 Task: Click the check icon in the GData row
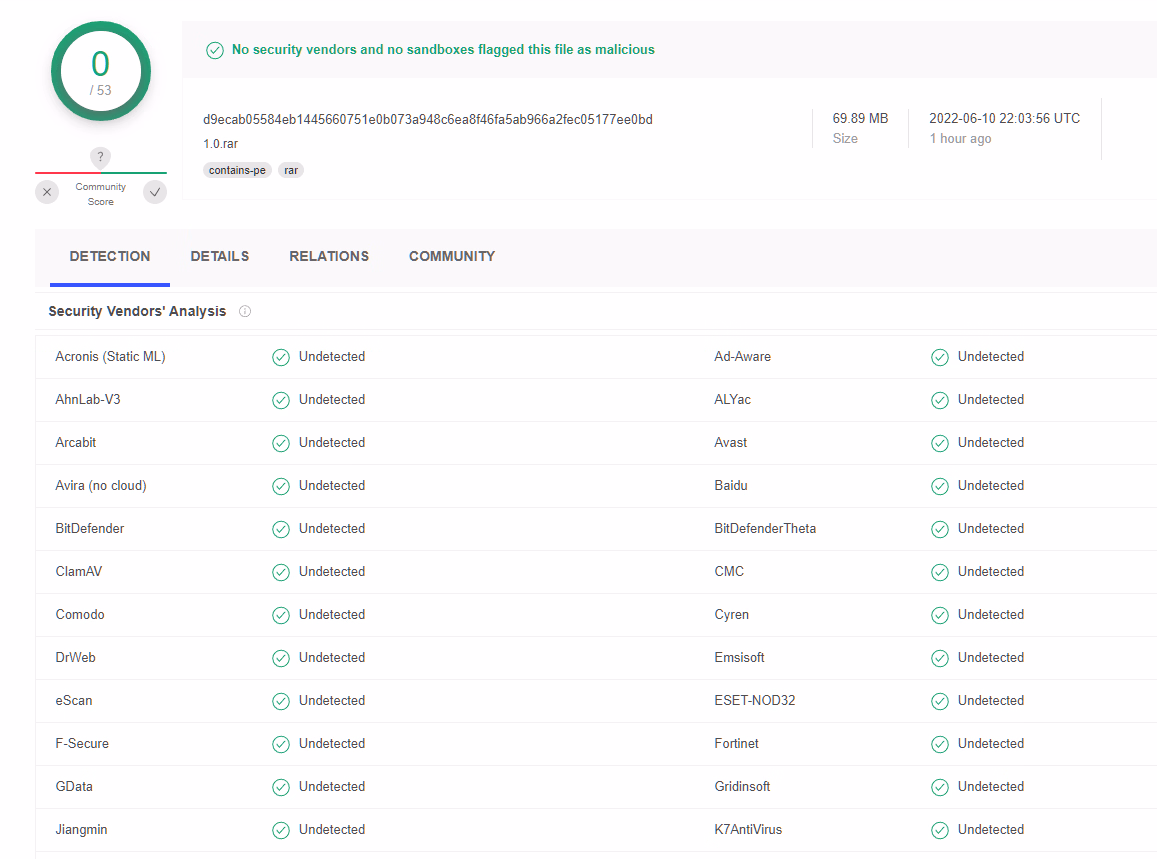point(281,787)
